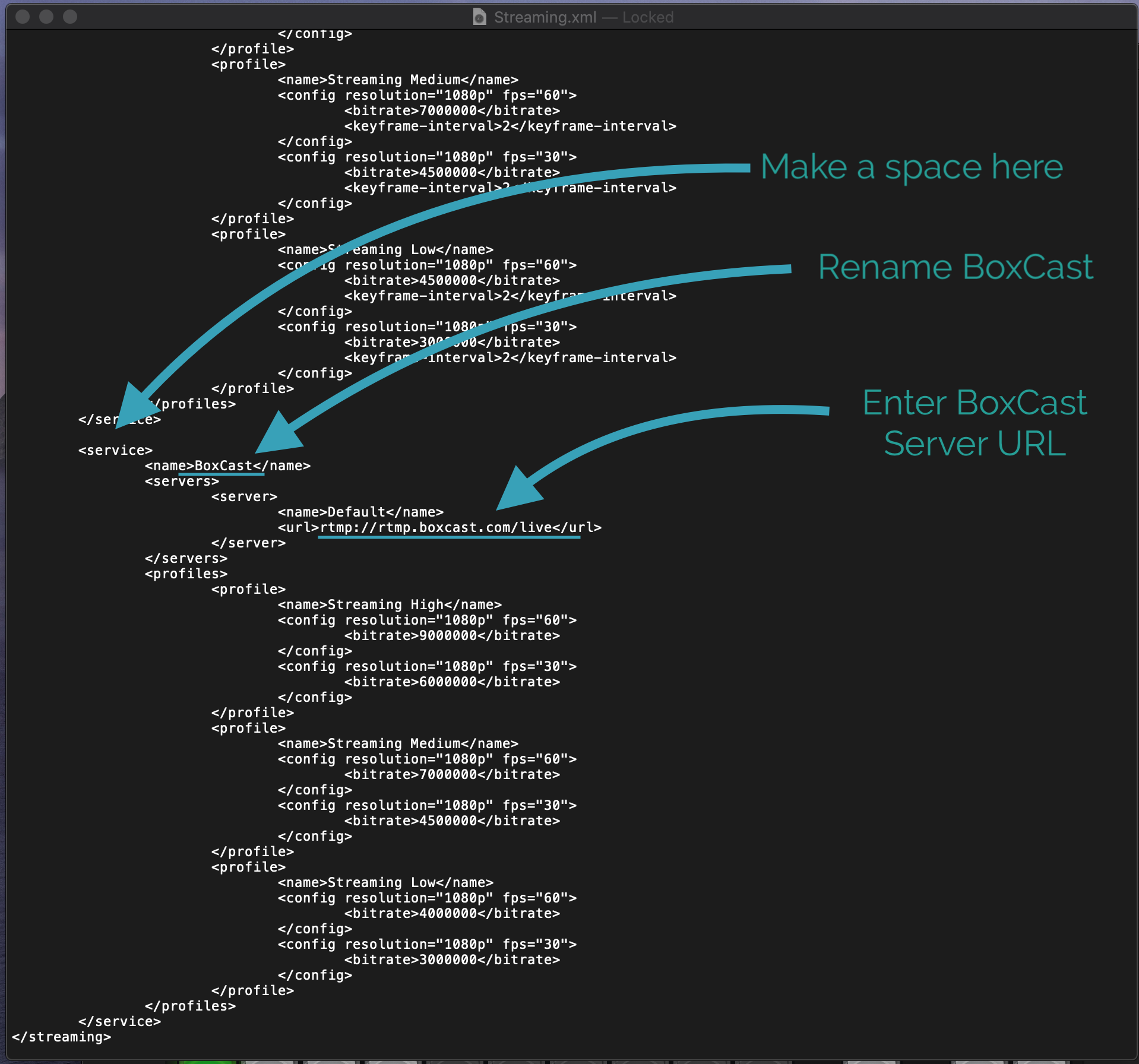The width and height of the screenshot is (1139, 1064).
Task: Click the "Rename BoxCast" annotation text
Action: (955, 267)
